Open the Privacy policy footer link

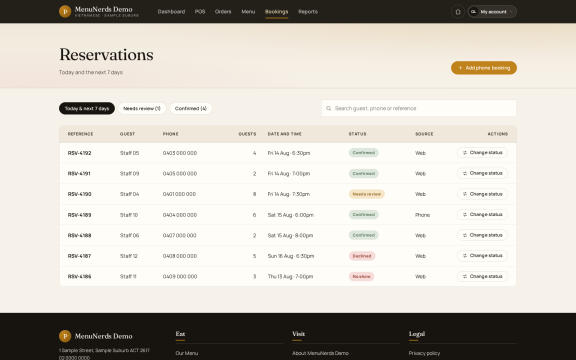[424, 353]
